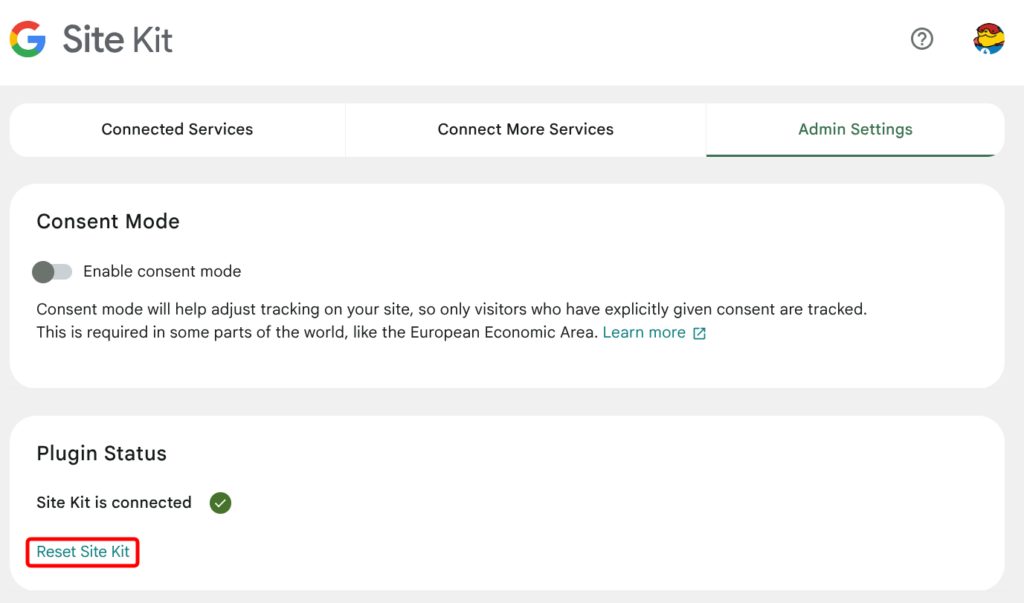The image size is (1024, 603).
Task: Toggle the Enable consent mode switch
Action: click(x=53, y=272)
